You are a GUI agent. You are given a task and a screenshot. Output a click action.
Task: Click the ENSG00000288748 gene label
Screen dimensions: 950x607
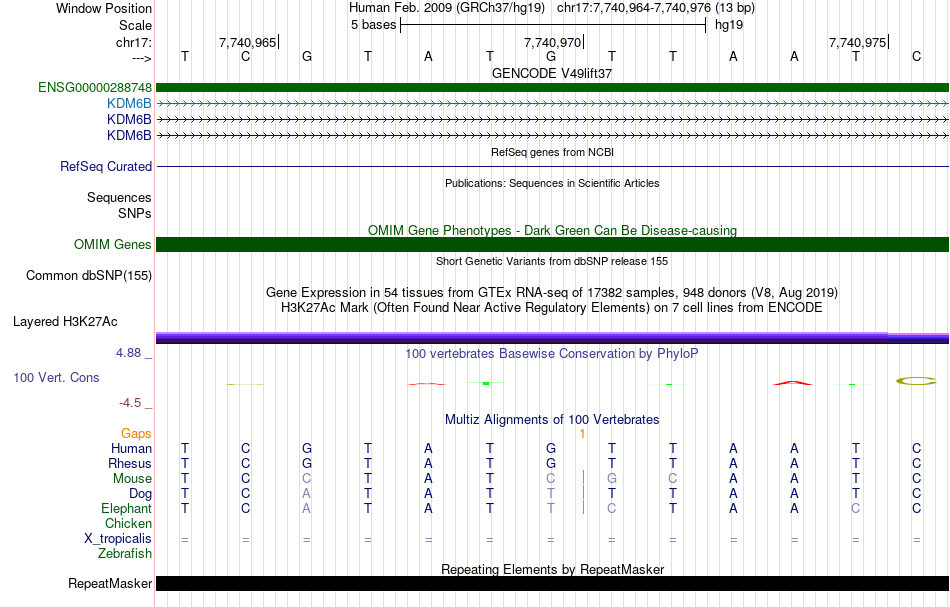coord(95,87)
